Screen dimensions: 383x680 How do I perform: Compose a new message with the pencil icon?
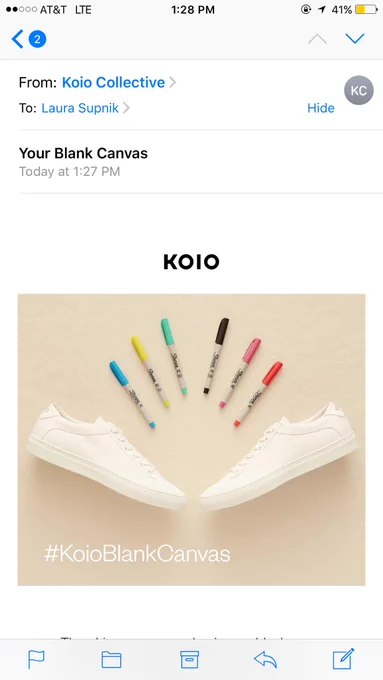[344, 659]
